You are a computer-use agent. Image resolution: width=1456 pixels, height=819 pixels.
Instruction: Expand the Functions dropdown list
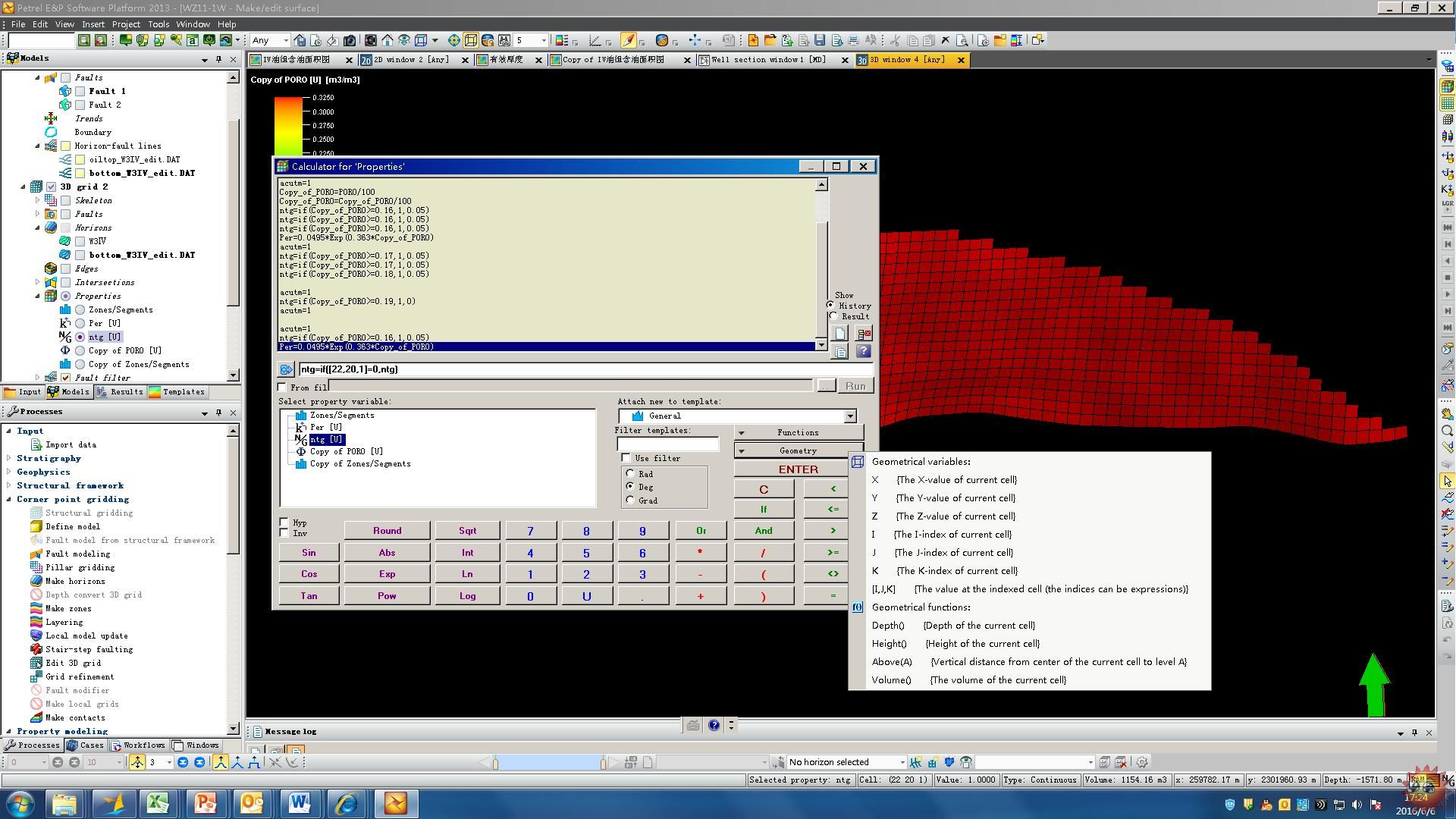pos(799,432)
